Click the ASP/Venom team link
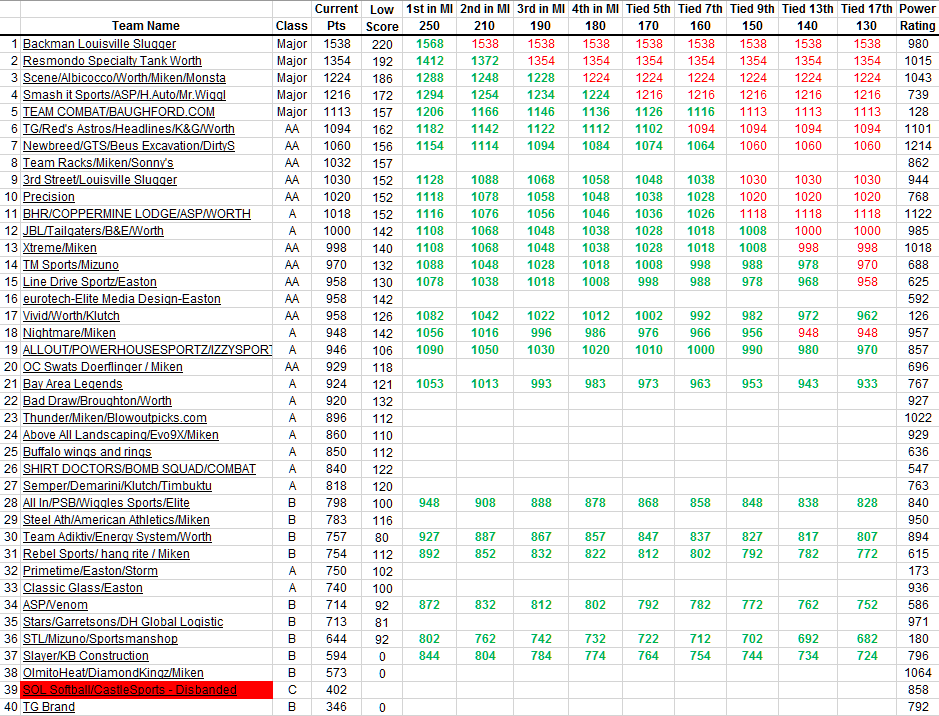 point(55,605)
